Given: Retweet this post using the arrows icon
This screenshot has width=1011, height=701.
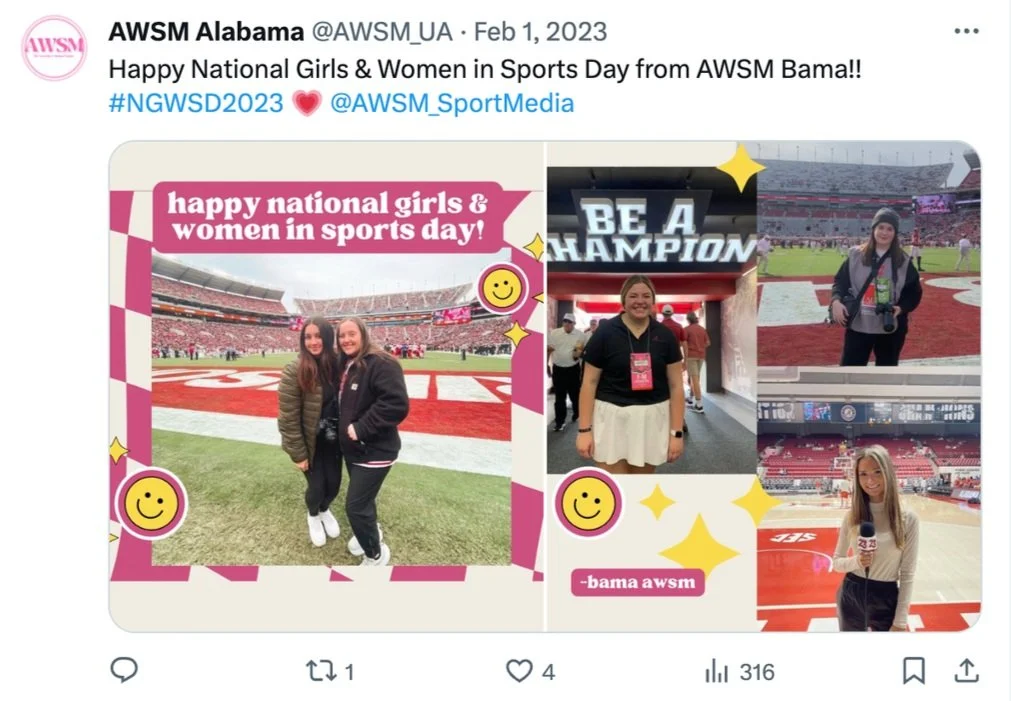Looking at the screenshot, I should coord(320,671).
